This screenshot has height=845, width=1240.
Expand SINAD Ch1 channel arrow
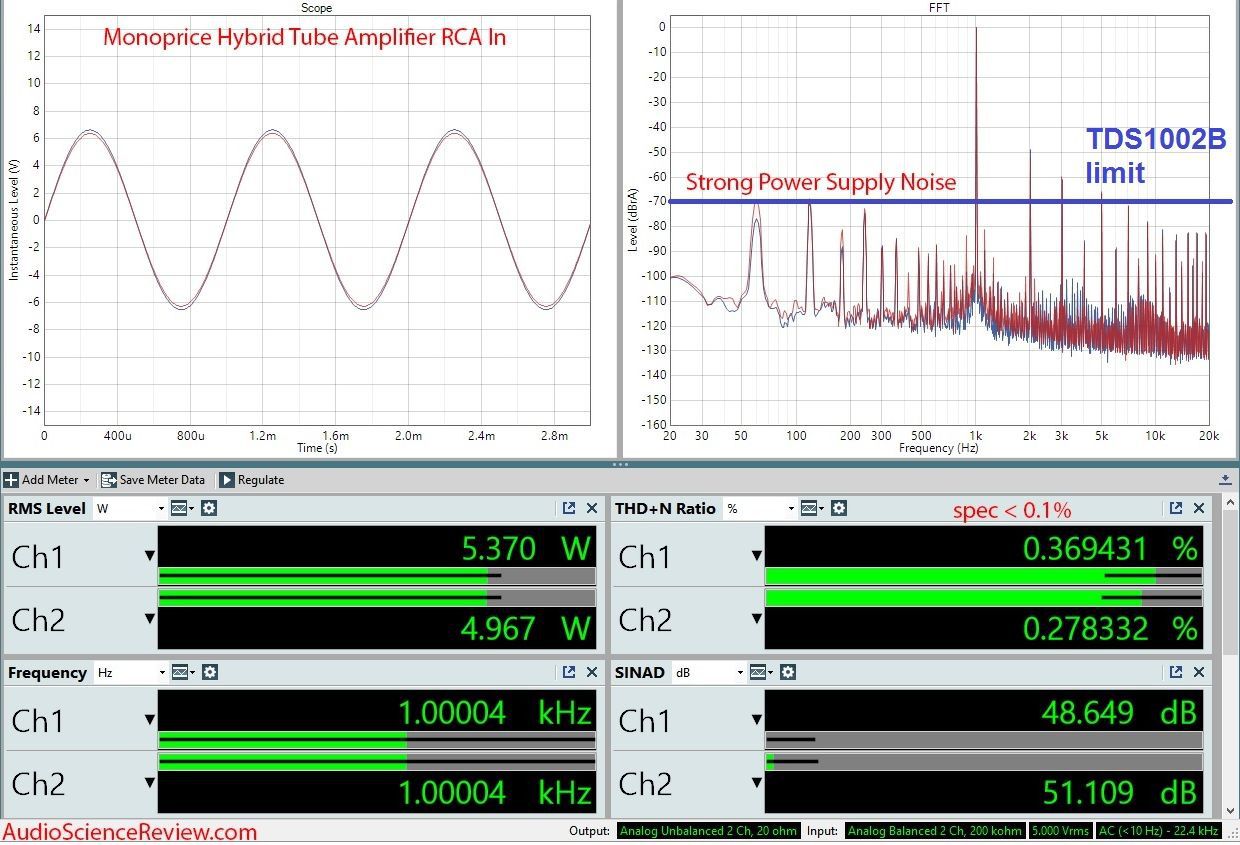(x=757, y=720)
